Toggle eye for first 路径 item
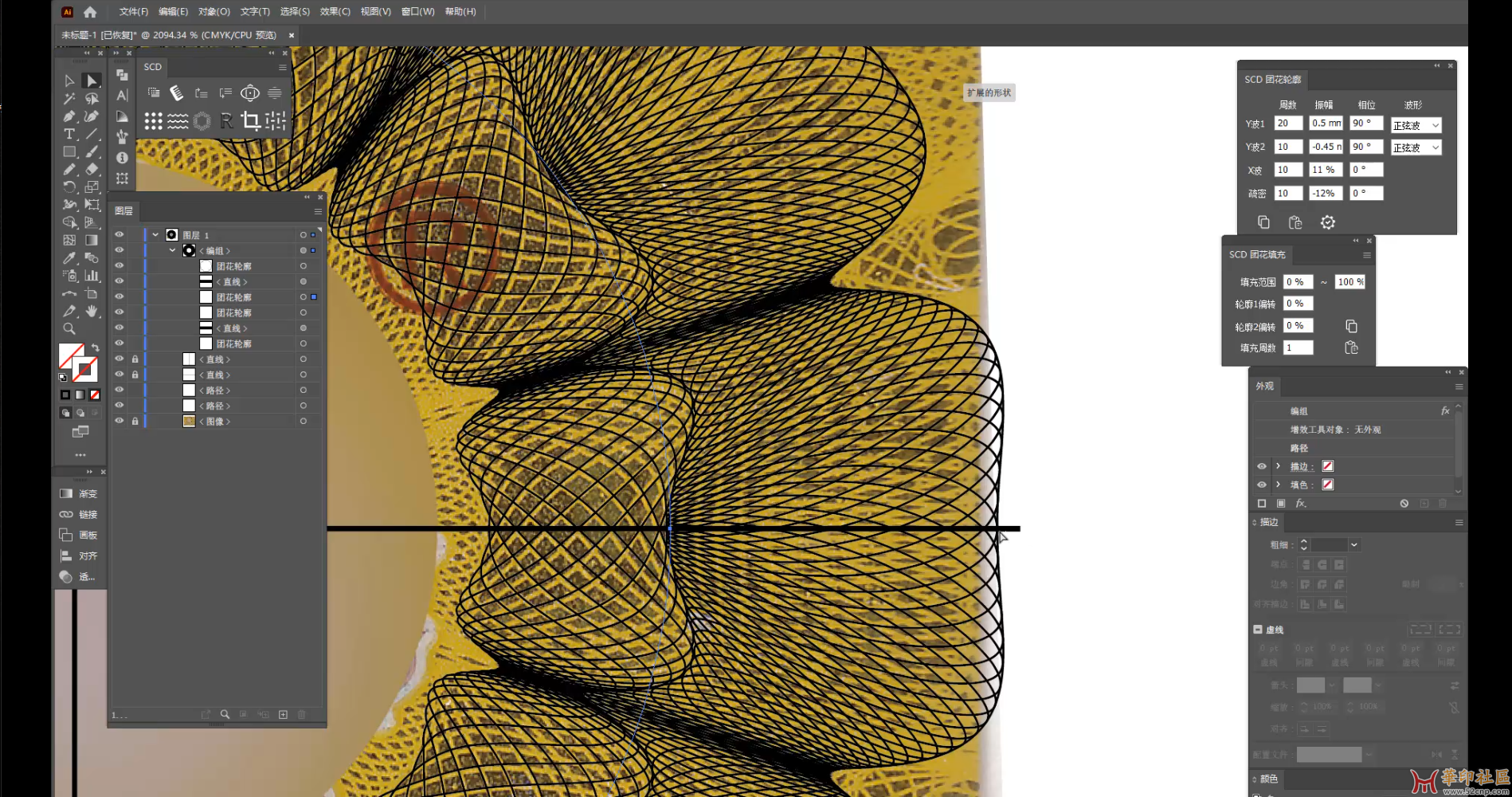Image resolution: width=1512 pixels, height=797 pixels. [119, 390]
